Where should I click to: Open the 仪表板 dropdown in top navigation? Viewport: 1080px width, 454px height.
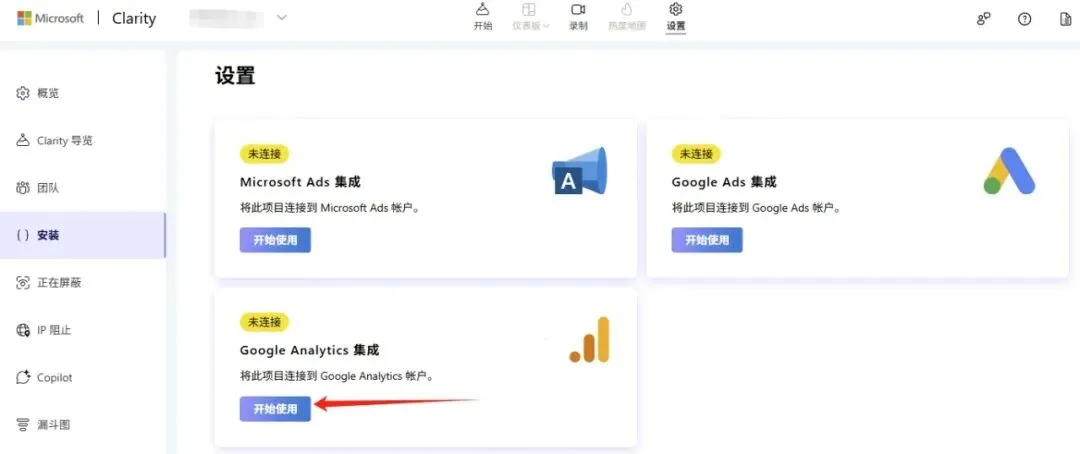[x=530, y=17]
